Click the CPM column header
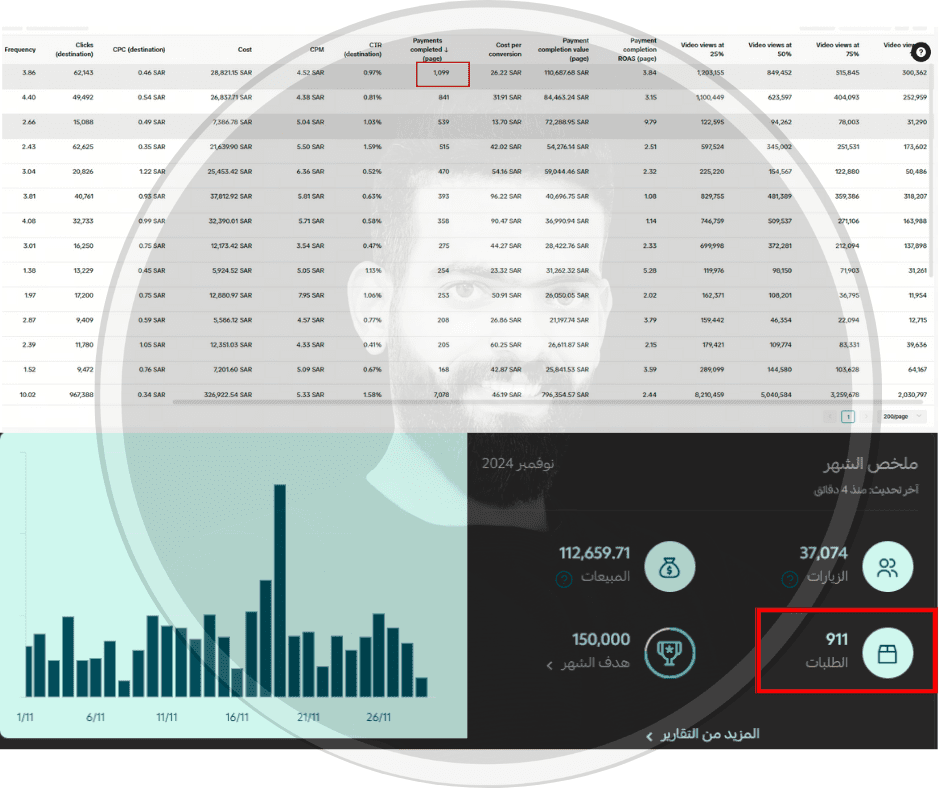Viewport: 940px width, 788px height. 317,49
